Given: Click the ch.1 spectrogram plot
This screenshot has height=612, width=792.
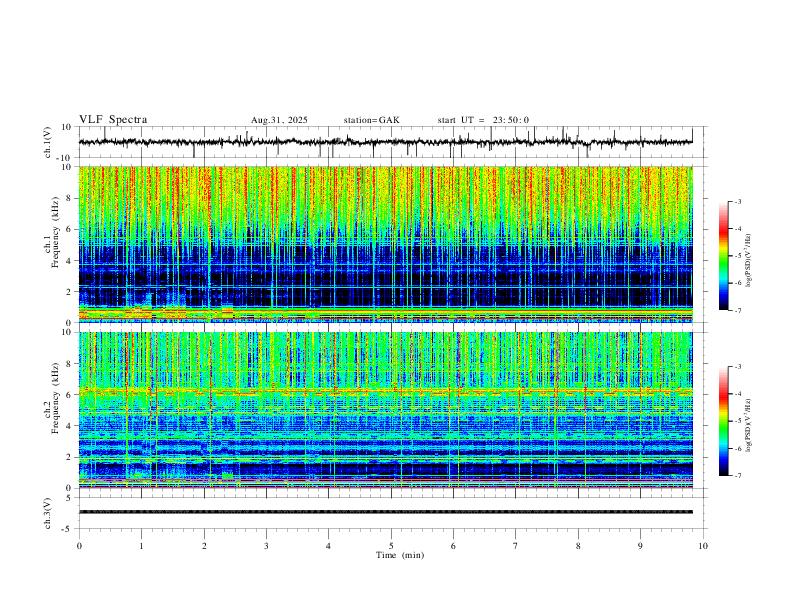Looking at the screenshot, I should (x=385, y=244).
